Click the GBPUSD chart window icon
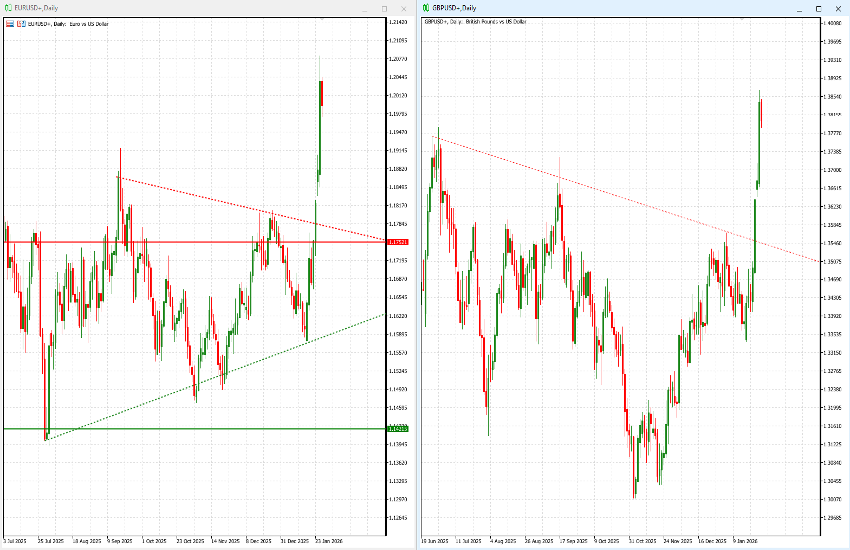The height and width of the screenshot is (550, 850). 424,8
